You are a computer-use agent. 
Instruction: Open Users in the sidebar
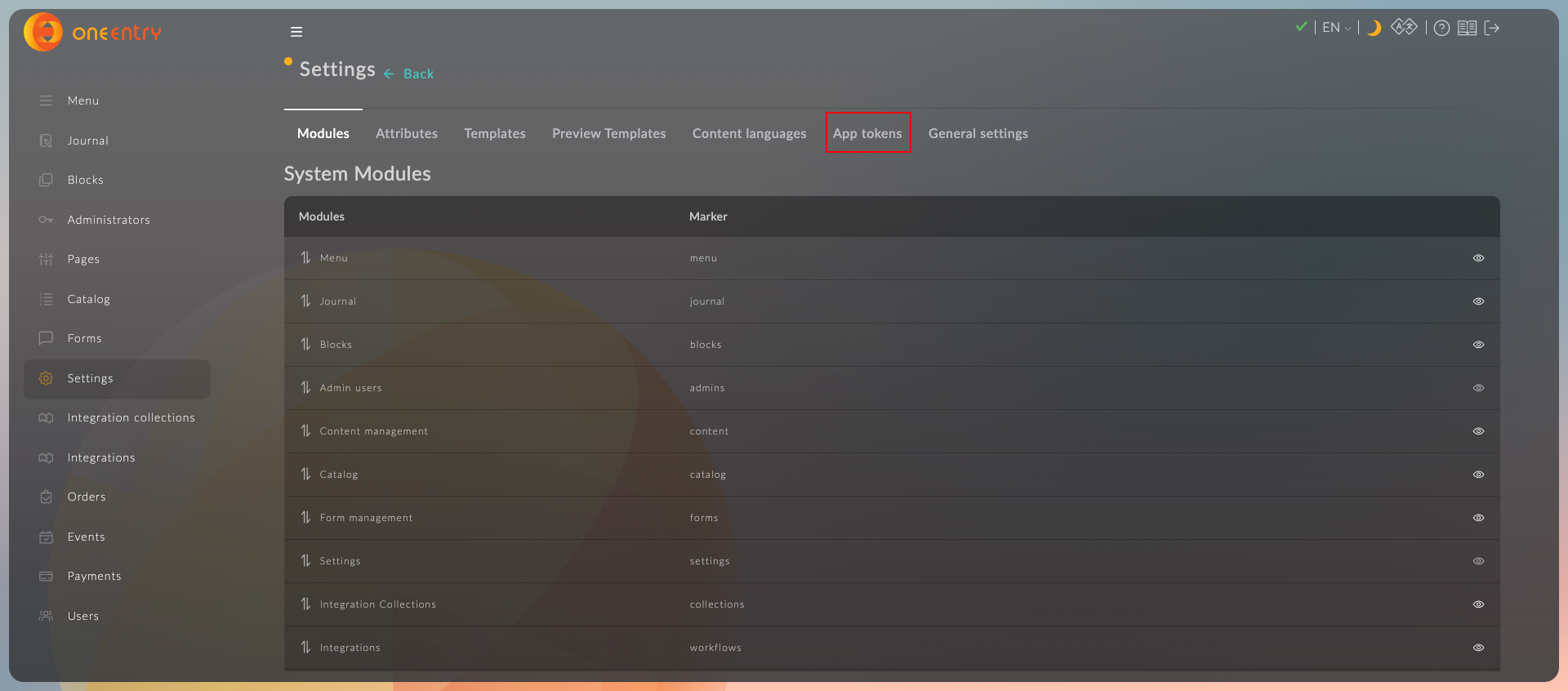pyautogui.click(x=117, y=616)
